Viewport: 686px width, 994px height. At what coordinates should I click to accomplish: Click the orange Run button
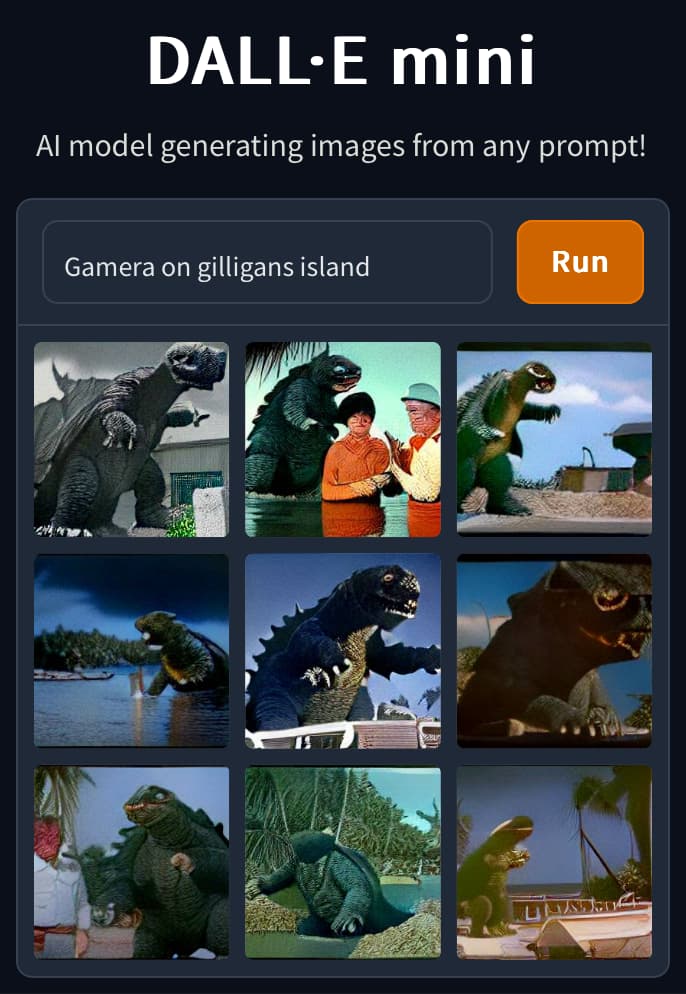pos(580,262)
